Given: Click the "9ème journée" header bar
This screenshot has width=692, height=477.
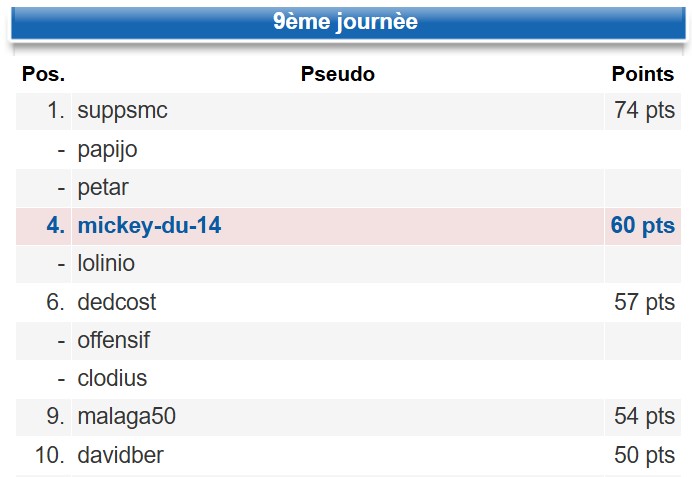Looking at the screenshot, I should (x=346, y=22).
